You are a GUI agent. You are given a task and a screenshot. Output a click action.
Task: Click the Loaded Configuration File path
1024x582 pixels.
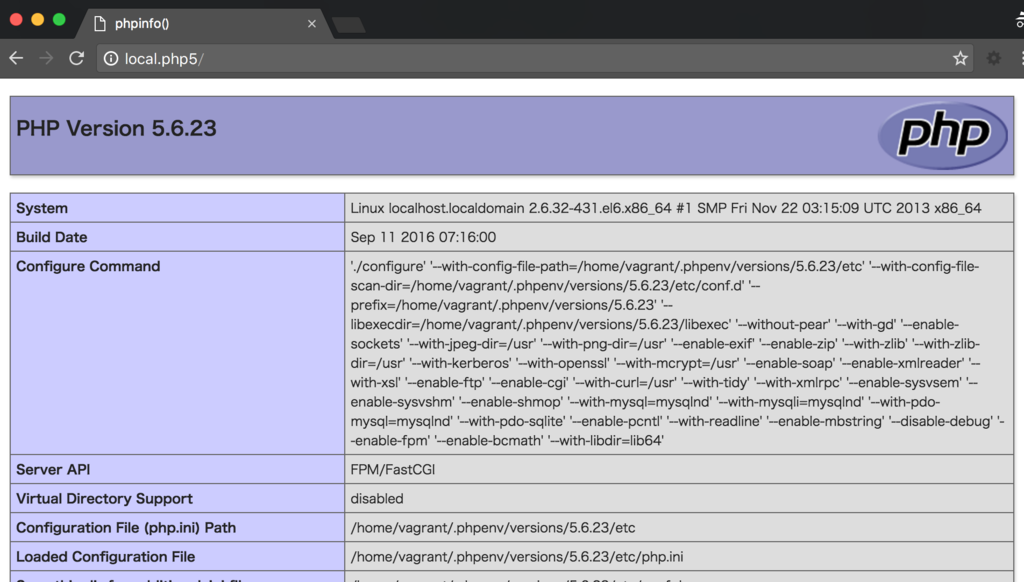pos(500,556)
